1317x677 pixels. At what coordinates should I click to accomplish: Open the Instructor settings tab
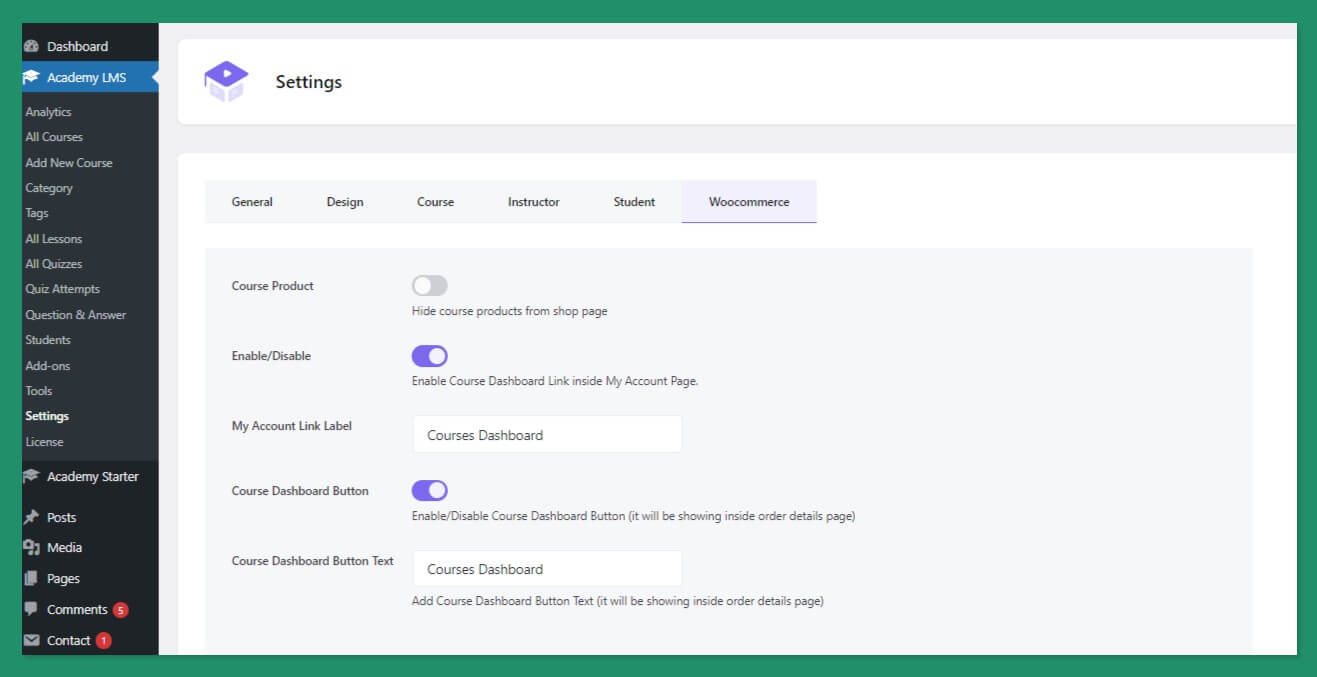(533, 202)
